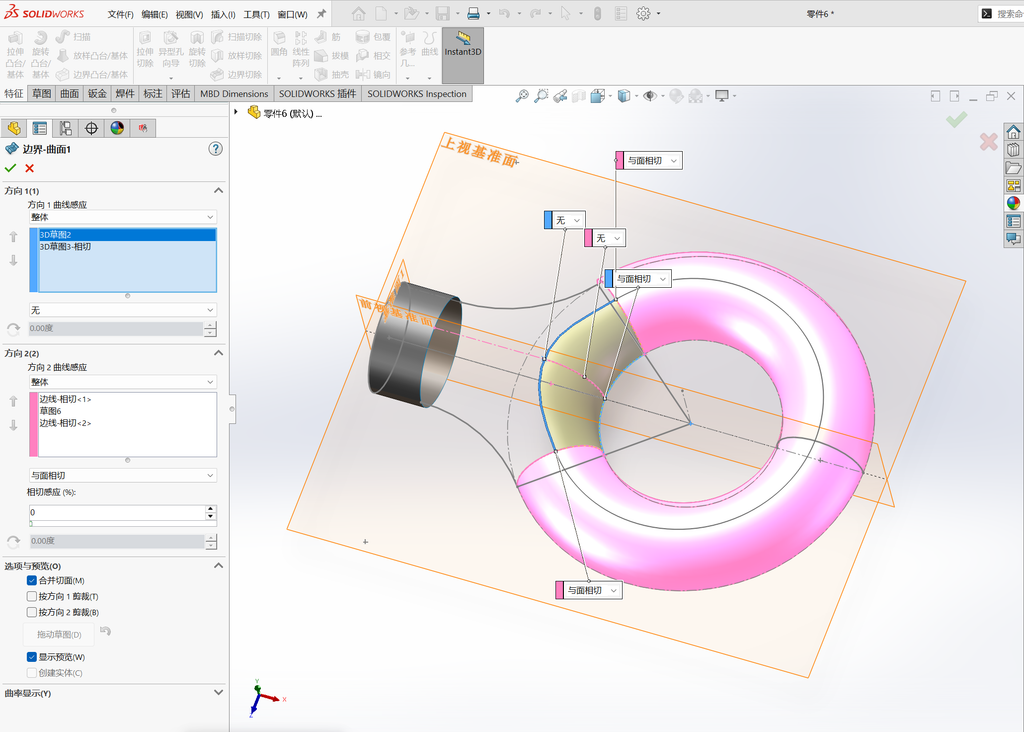
Task: Open the DimXpertManager crosshair tab
Action: tap(91, 128)
